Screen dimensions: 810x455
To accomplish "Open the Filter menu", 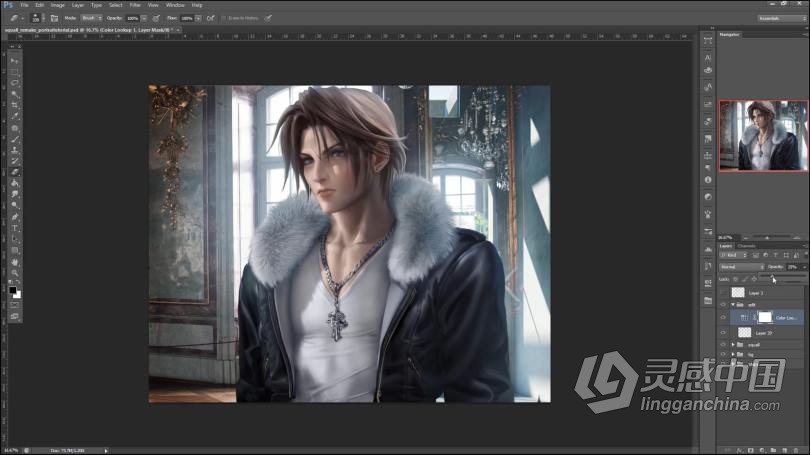I will point(135,5).
